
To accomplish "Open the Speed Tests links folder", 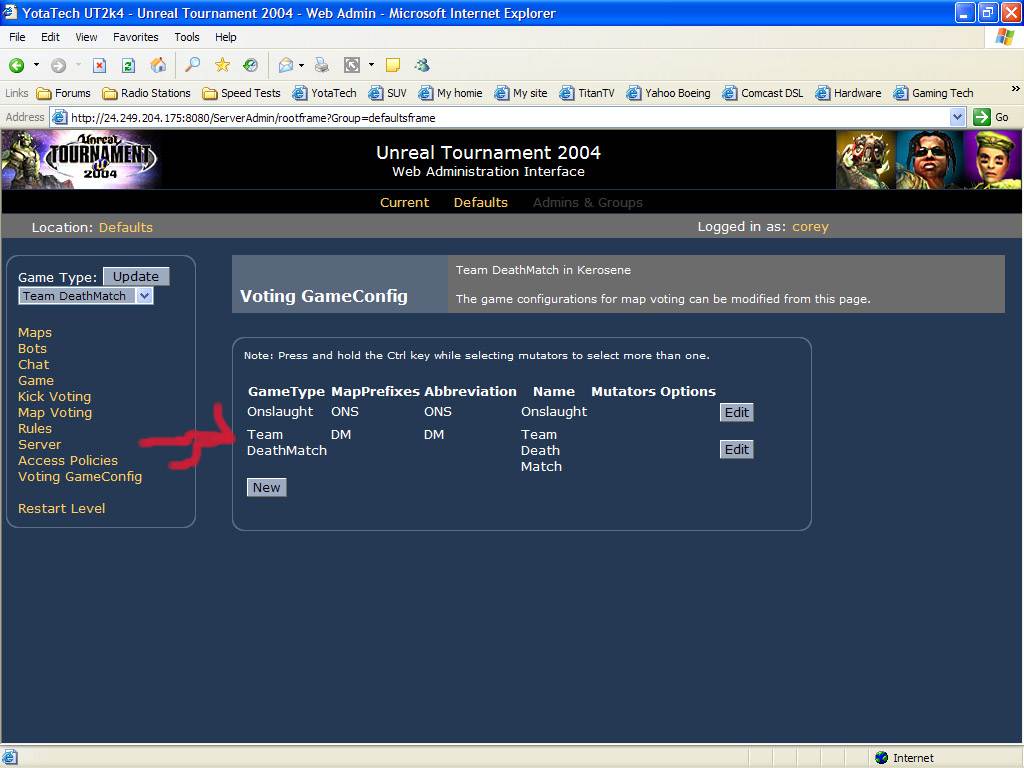I will (x=241, y=93).
